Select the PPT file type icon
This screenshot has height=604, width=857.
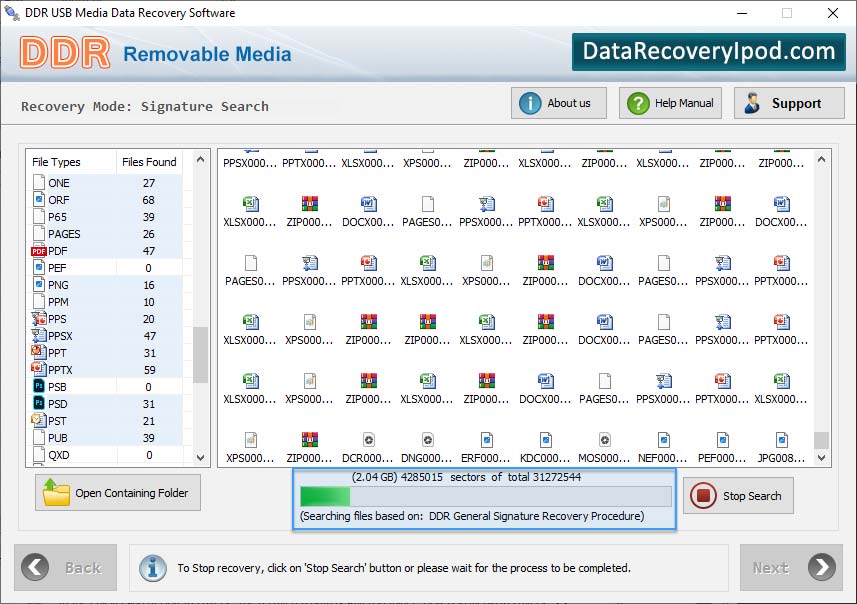(x=39, y=353)
